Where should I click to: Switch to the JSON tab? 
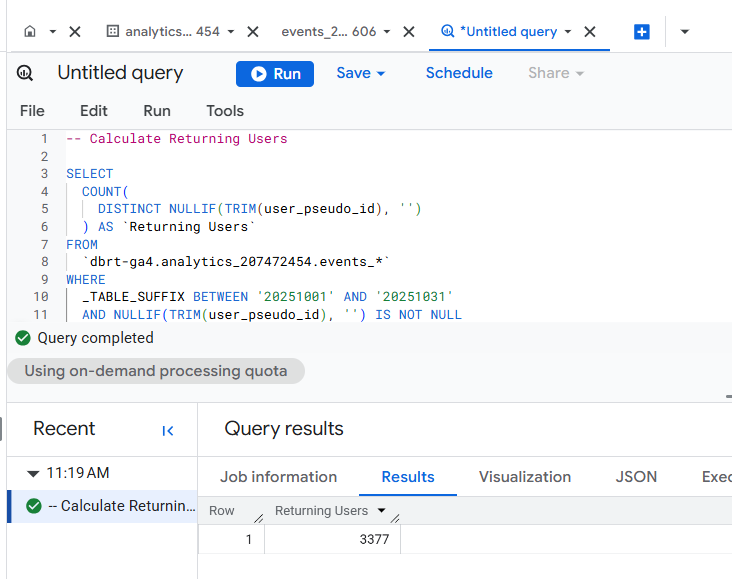[x=636, y=477]
